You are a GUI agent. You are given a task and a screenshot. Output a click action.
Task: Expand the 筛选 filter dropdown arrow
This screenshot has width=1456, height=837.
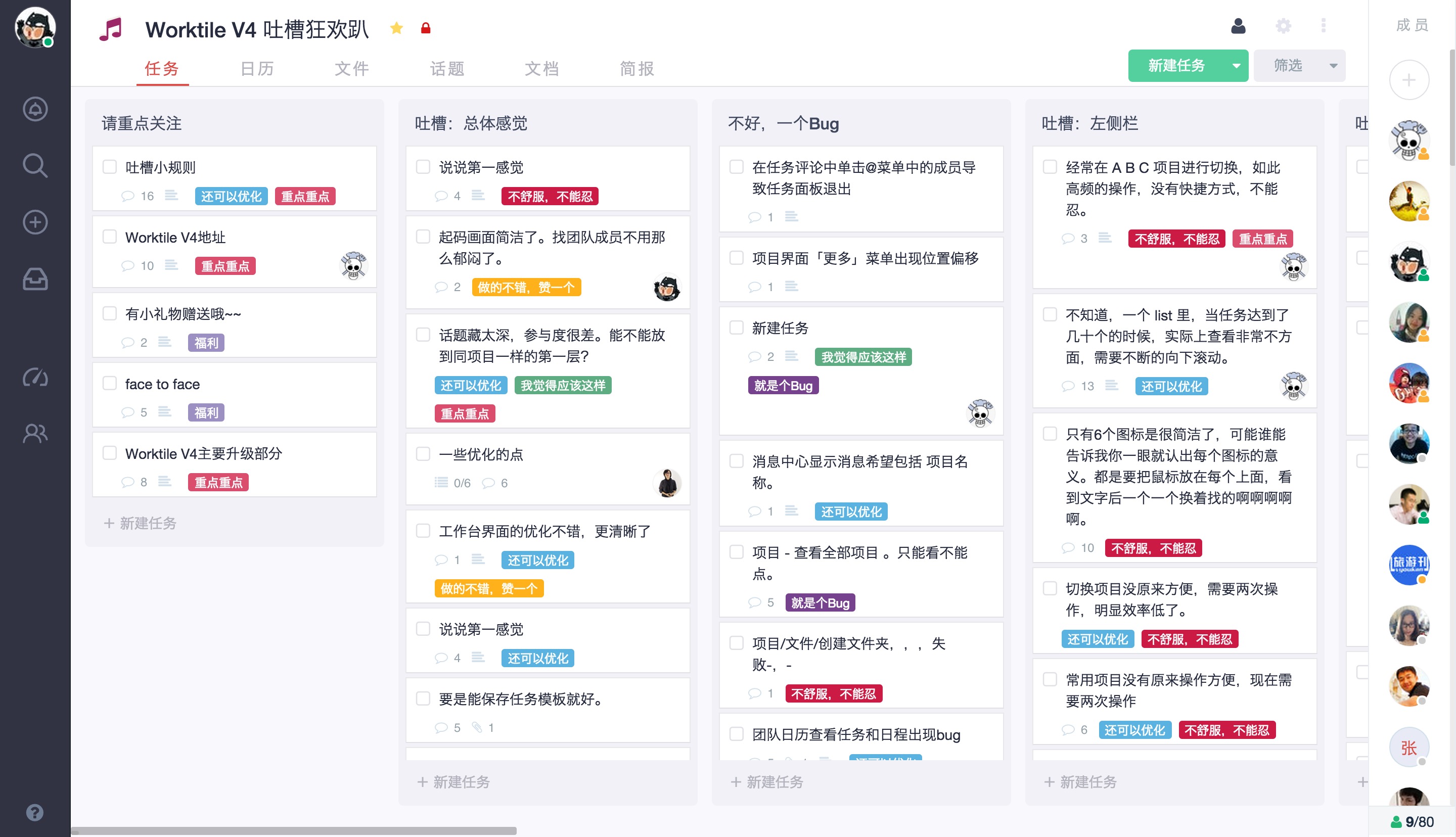click(1333, 66)
